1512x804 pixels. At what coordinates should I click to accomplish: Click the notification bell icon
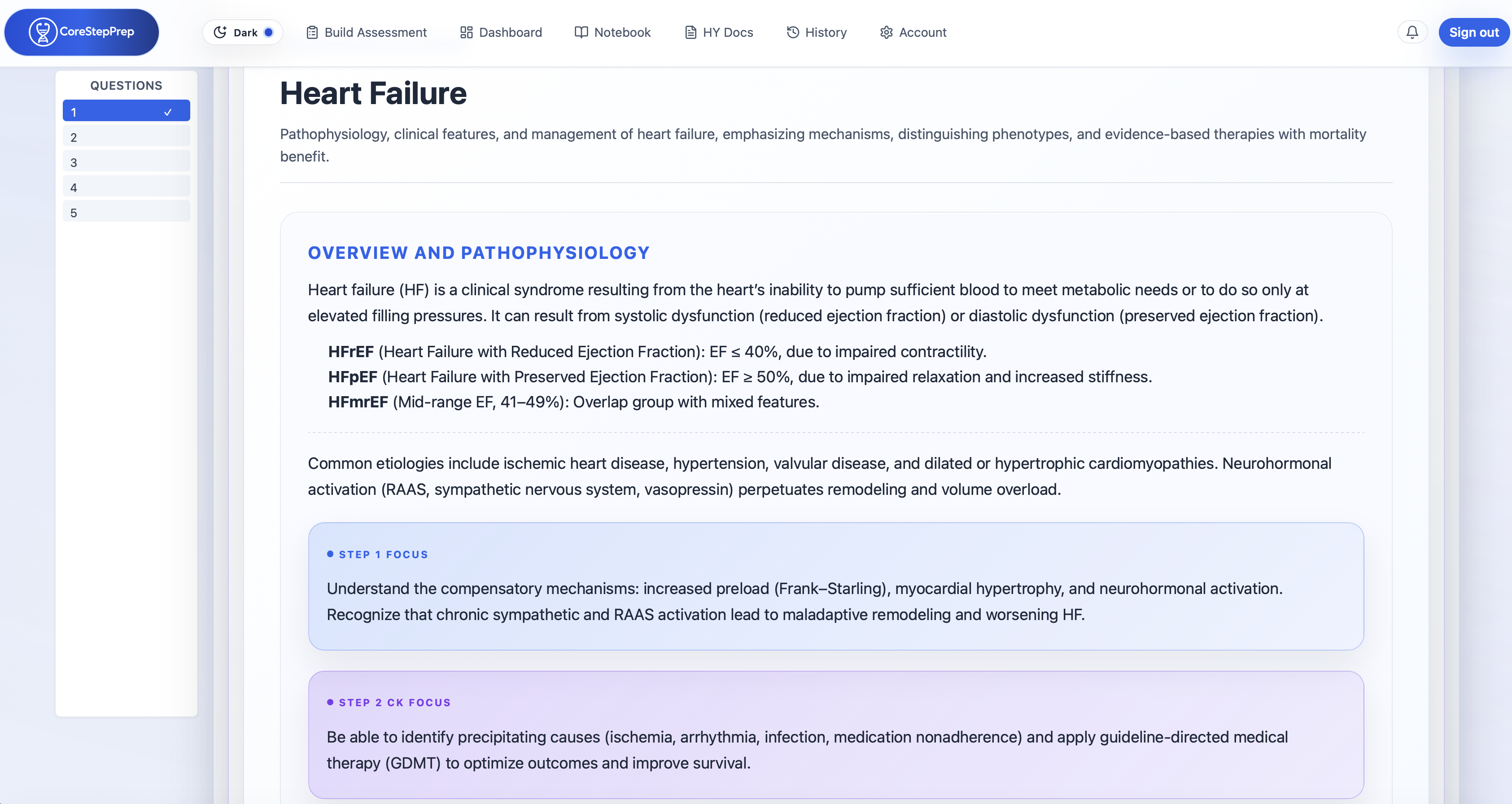1412,32
